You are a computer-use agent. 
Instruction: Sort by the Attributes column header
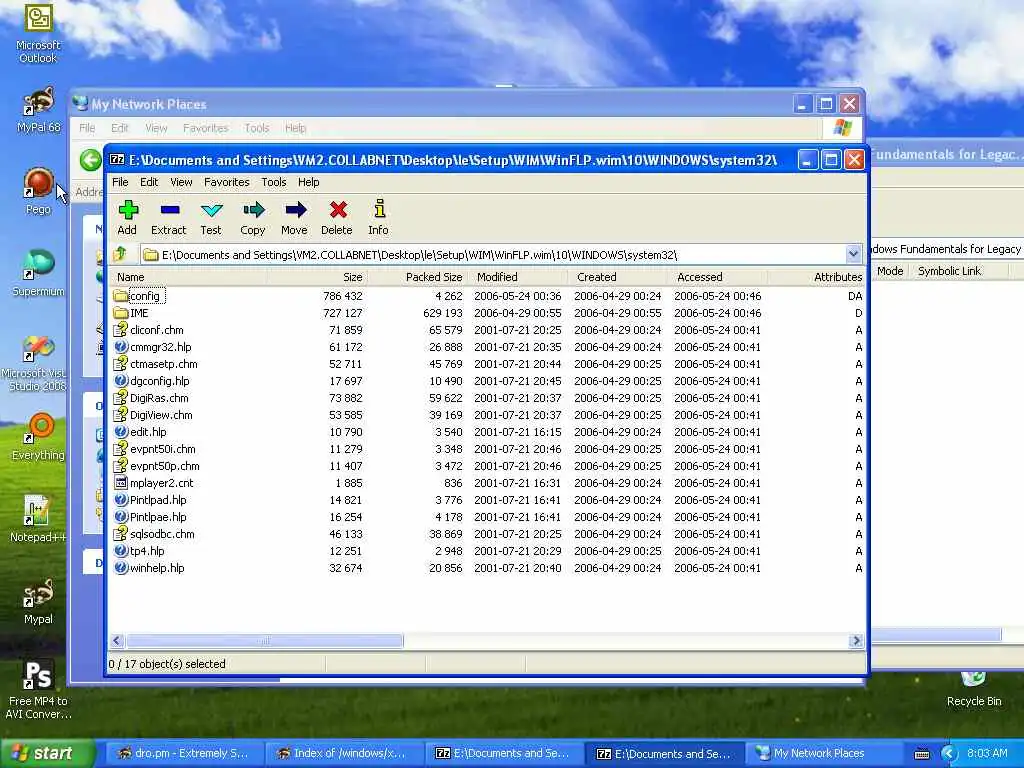(x=816, y=277)
